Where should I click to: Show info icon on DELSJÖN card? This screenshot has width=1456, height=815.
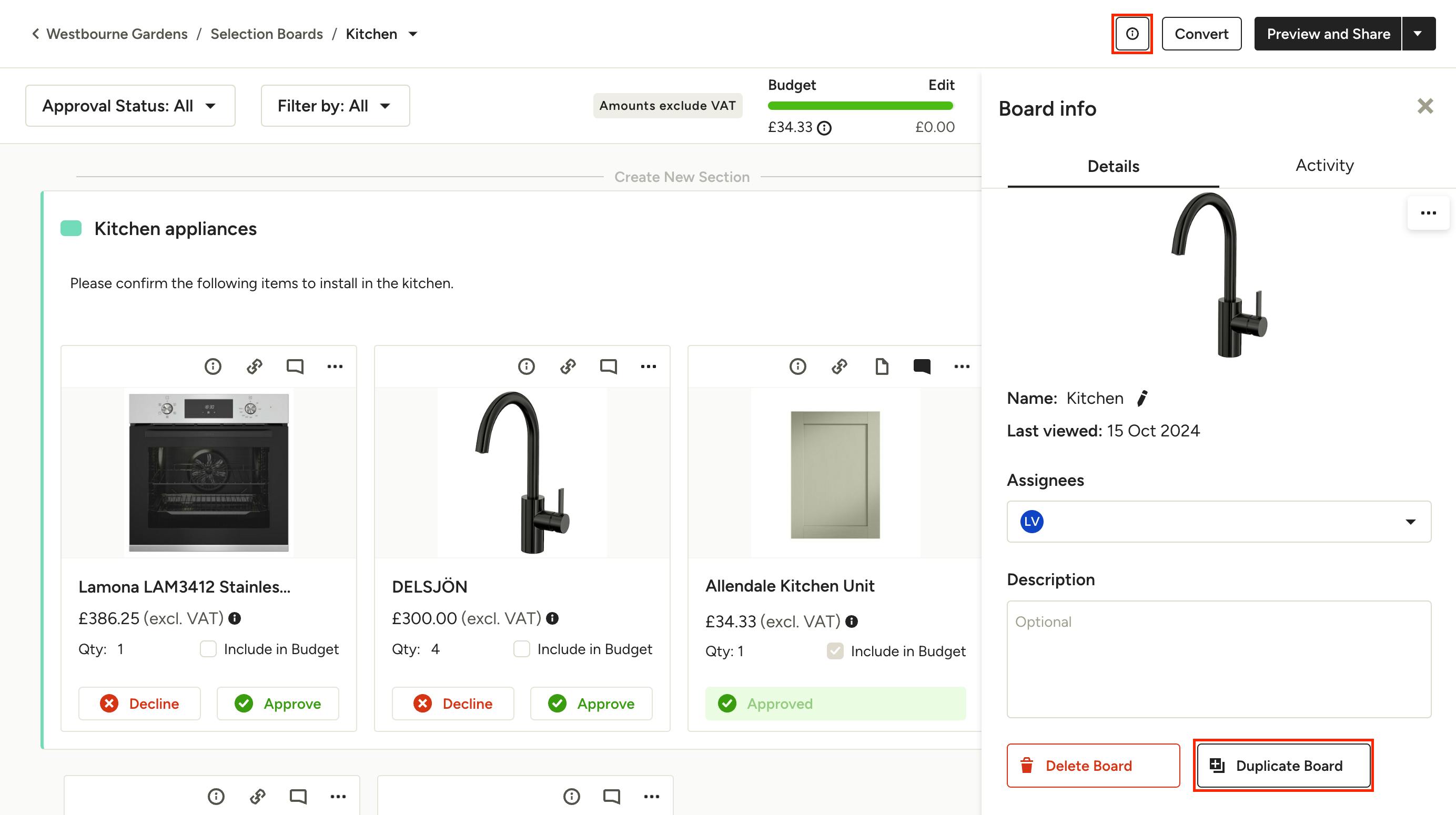(525, 366)
